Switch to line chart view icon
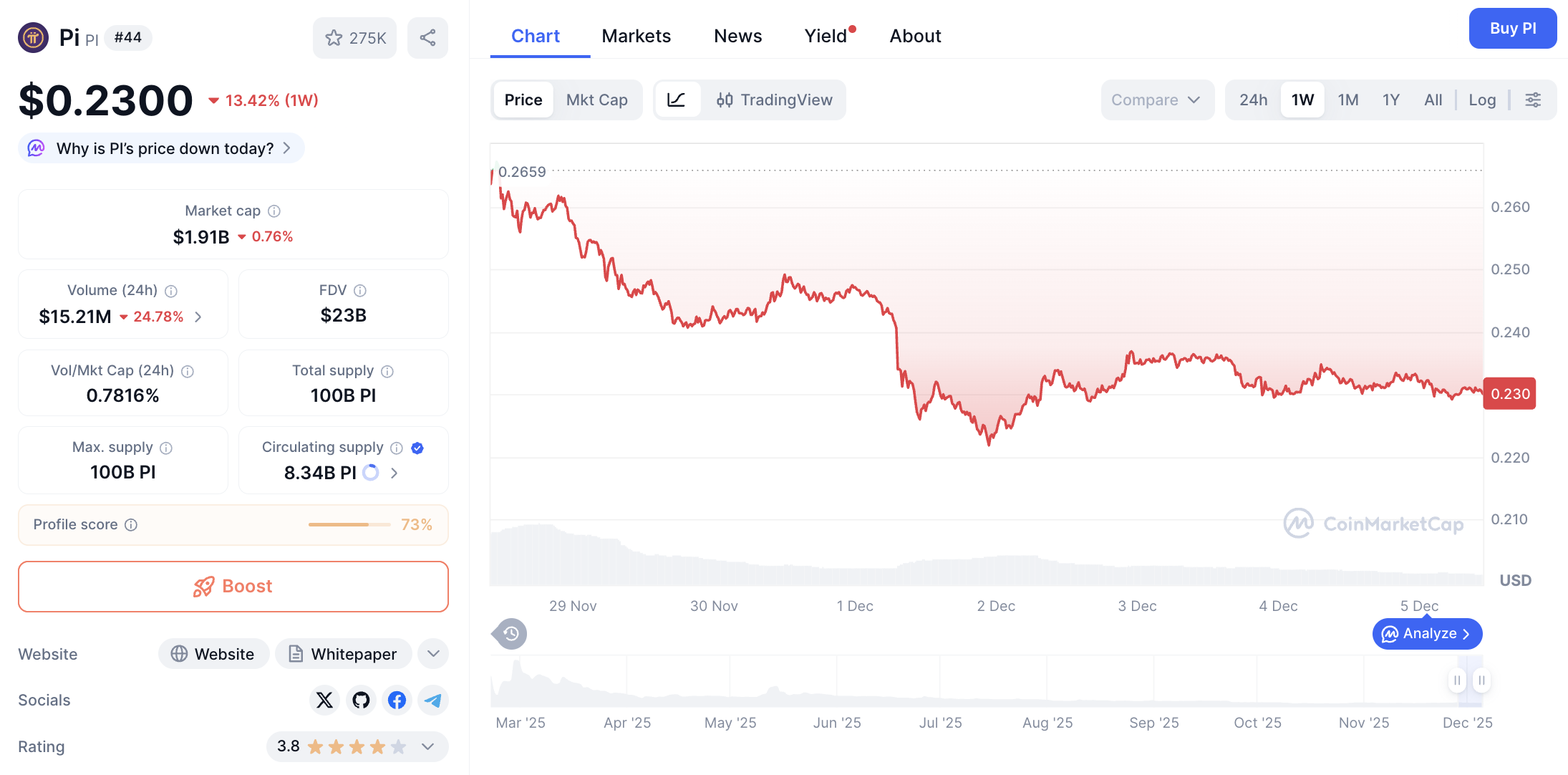Image resolution: width=1568 pixels, height=775 pixels. [x=676, y=100]
